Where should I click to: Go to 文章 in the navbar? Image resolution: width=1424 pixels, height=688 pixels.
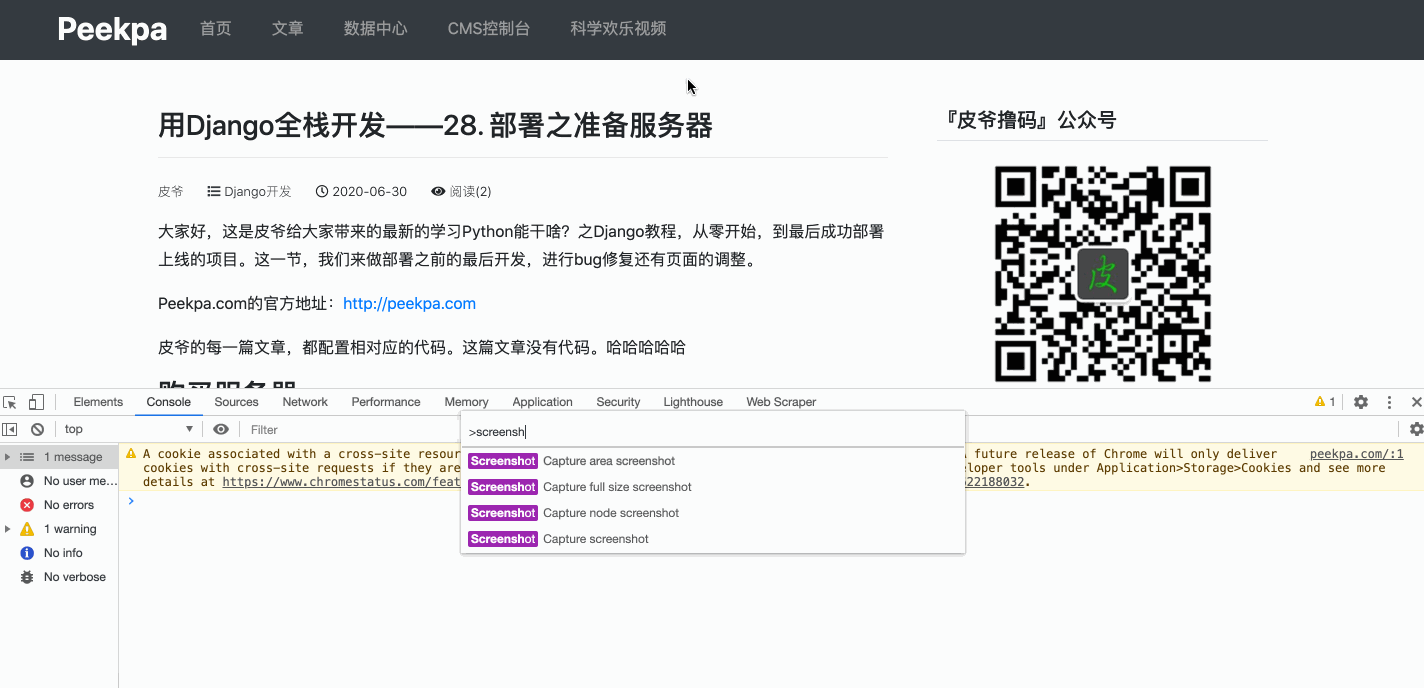288,29
